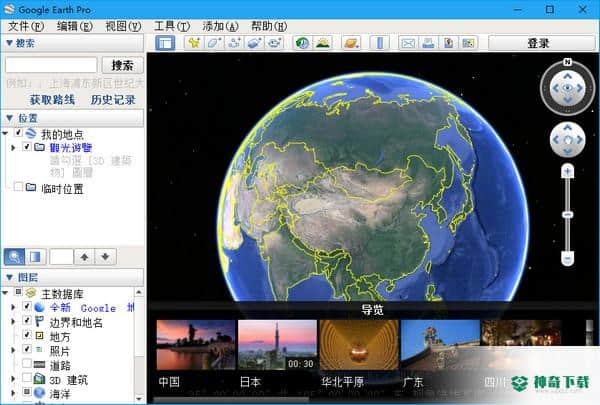Show historical imagery with clock icon
600x405 pixels.
pyautogui.click(x=302, y=43)
